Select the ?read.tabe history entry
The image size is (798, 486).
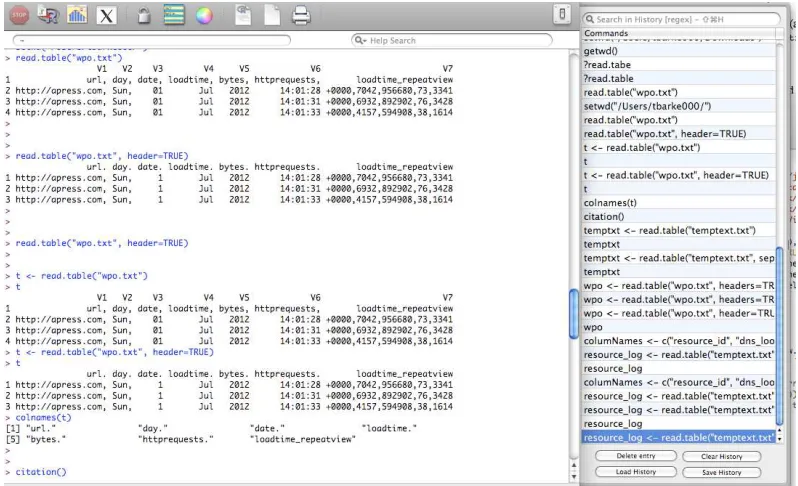click(x=678, y=65)
